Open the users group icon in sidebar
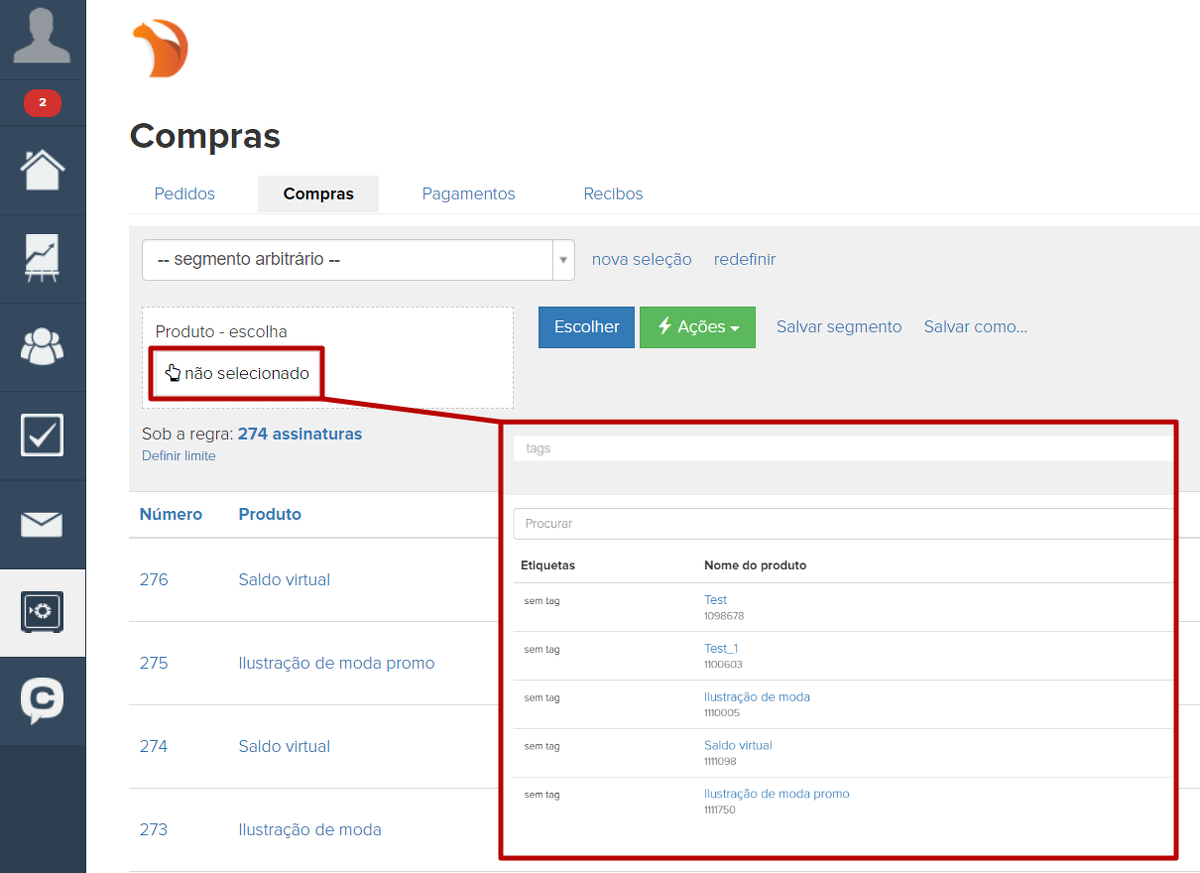This screenshot has width=1200, height=873. tap(42, 346)
